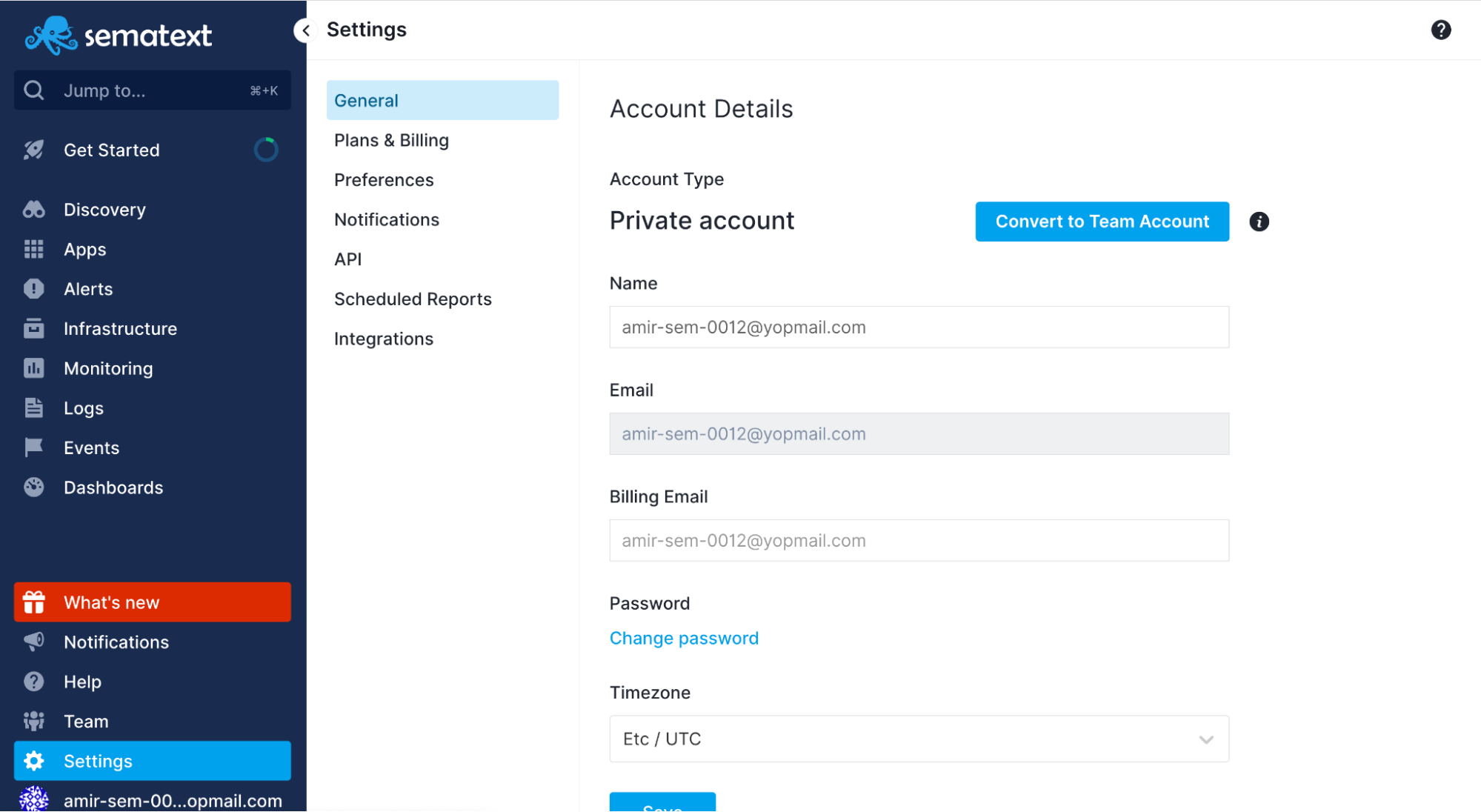The width and height of the screenshot is (1481, 812).
Task: Click the Alerts icon in sidebar
Action: [x=35, y=288]
